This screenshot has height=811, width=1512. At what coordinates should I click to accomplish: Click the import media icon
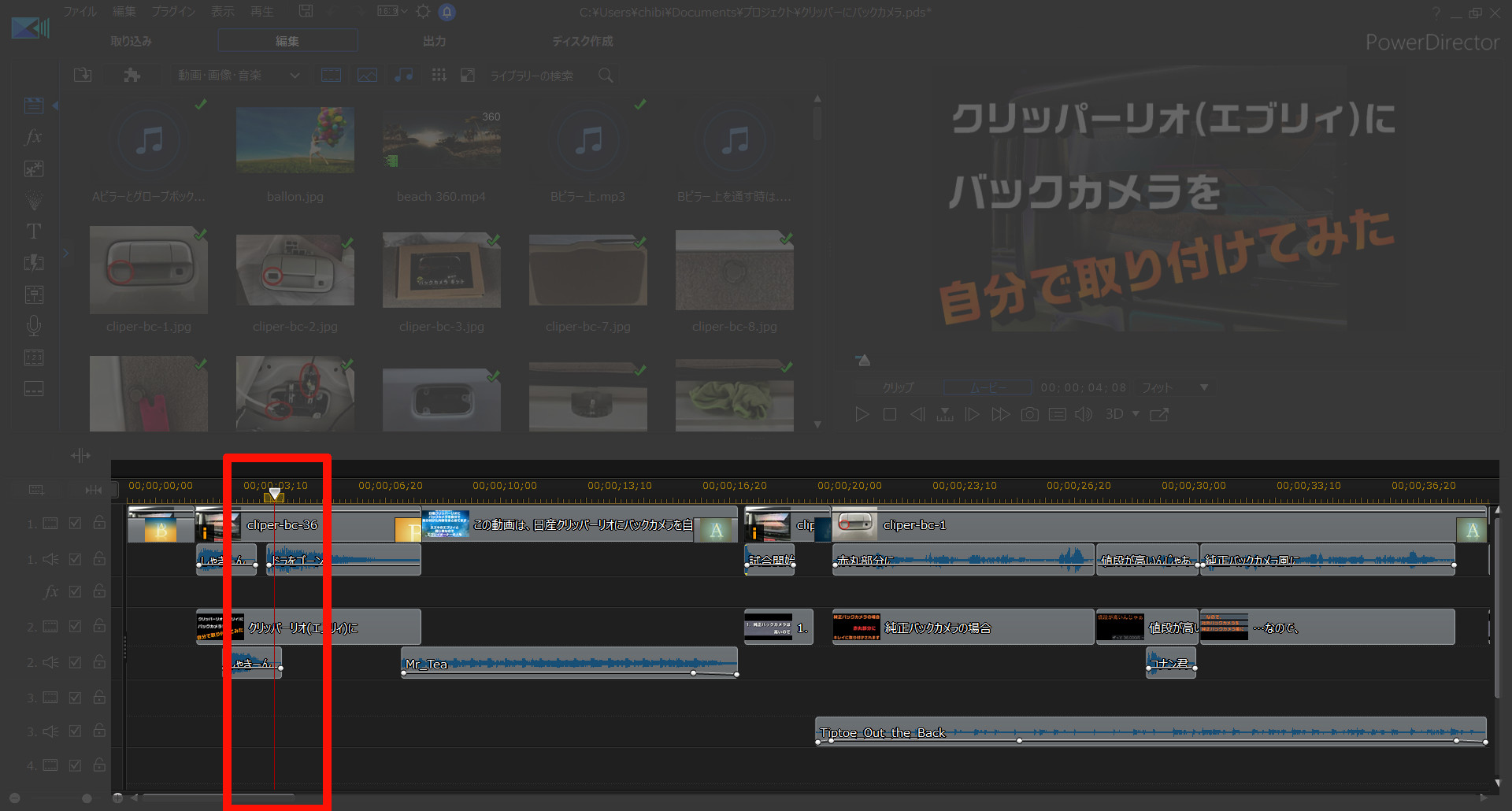(x=83, y=75)
